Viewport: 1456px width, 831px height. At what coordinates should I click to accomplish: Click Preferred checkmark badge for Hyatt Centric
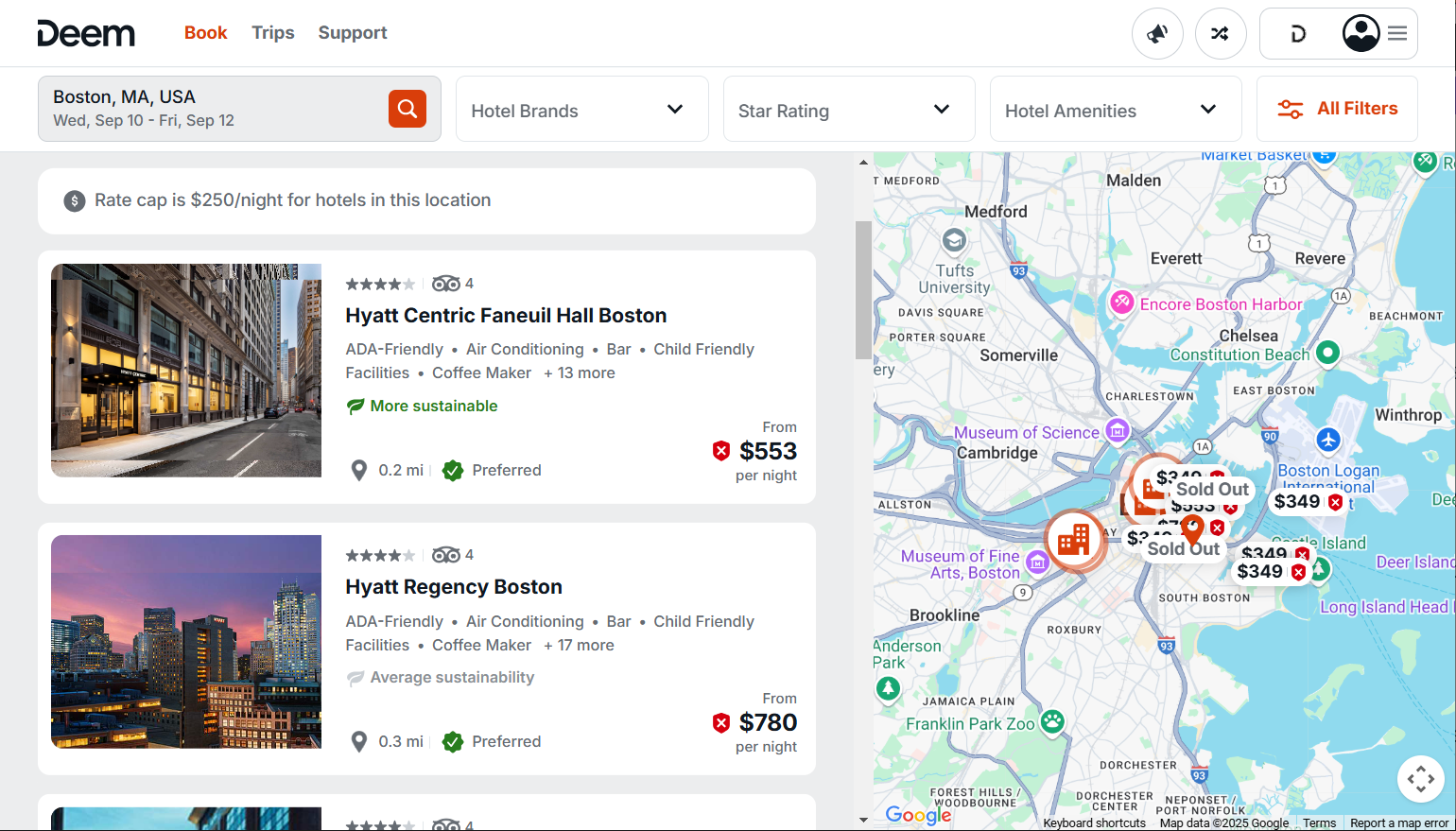[x=453, y=470]
